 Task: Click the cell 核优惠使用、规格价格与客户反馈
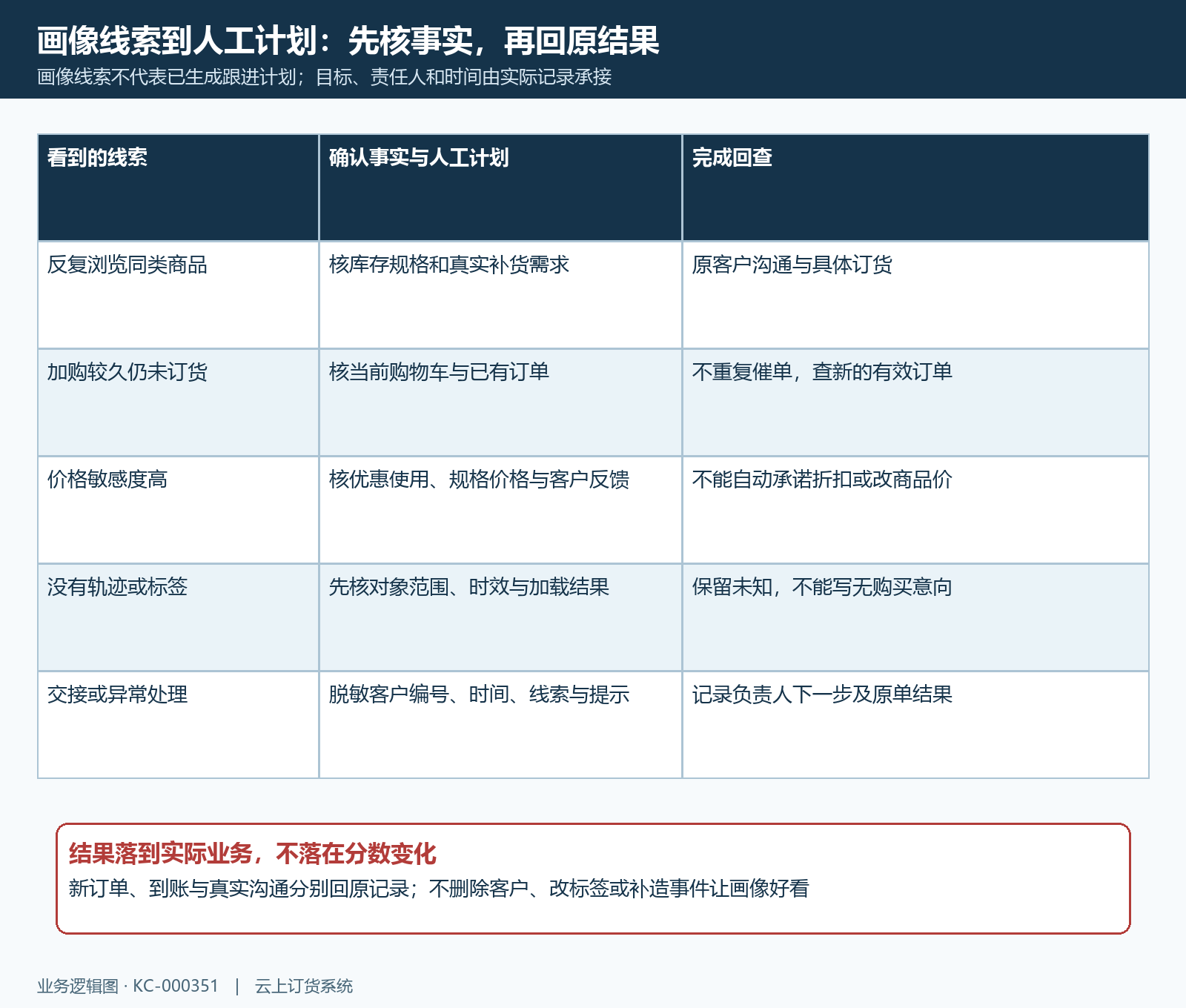500,510
